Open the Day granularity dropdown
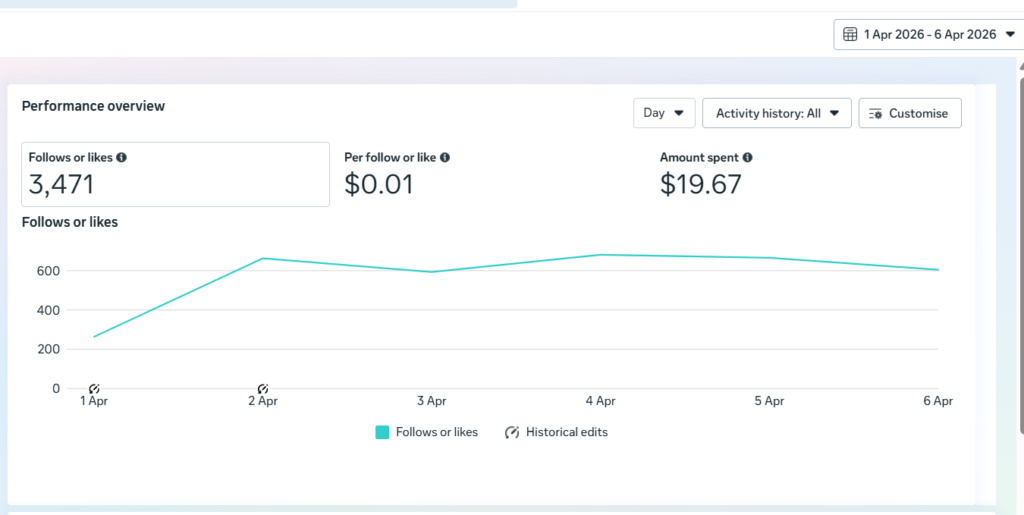The image size is (1024, 515). [664, 113]
